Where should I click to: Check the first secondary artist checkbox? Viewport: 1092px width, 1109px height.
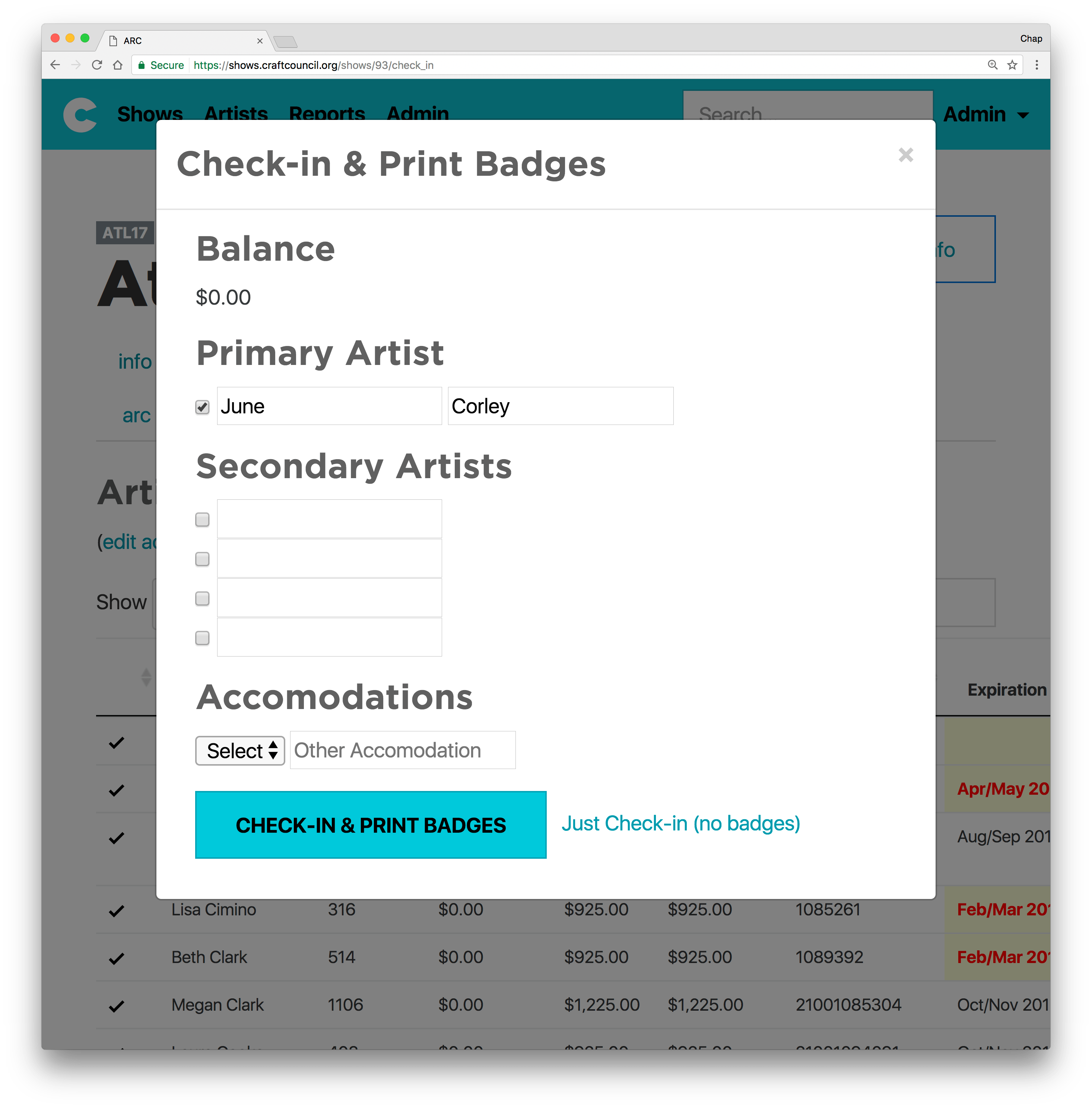tap(203, 519)
